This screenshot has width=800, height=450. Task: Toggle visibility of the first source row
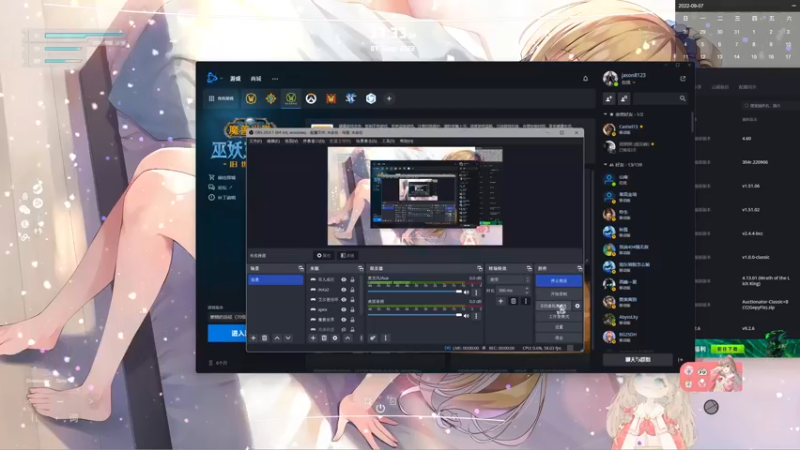(x=343, y=280)
